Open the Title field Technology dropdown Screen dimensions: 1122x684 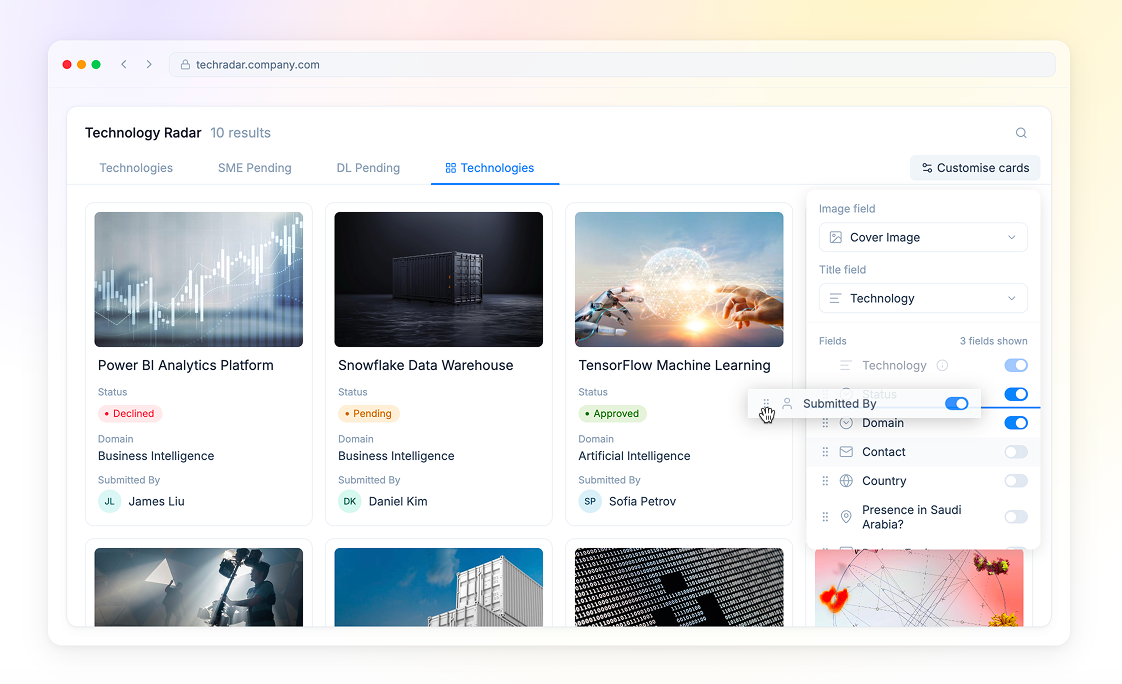(x=923, y=298)
